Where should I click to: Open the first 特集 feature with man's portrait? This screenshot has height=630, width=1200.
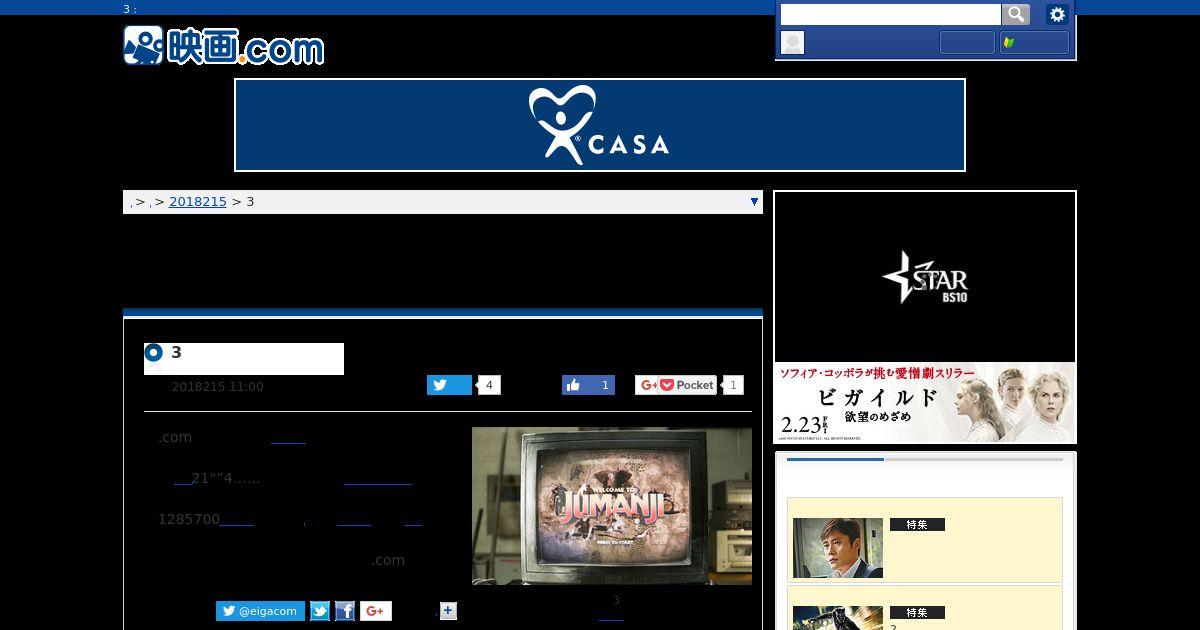(838, 548)
